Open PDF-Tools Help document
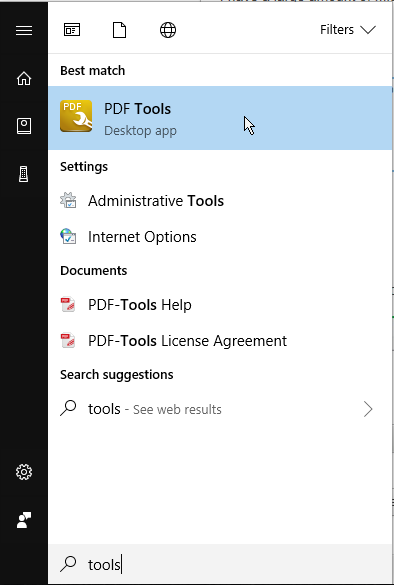Screen dimensions: 394x585 coord(220,305)
